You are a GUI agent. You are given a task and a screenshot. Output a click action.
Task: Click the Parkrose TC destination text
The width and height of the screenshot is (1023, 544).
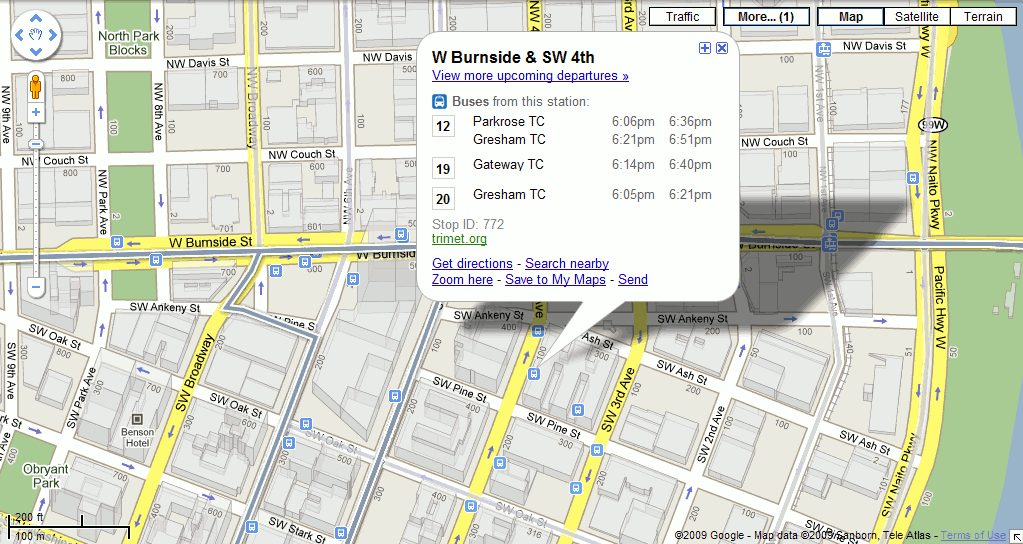click(509, 122)
